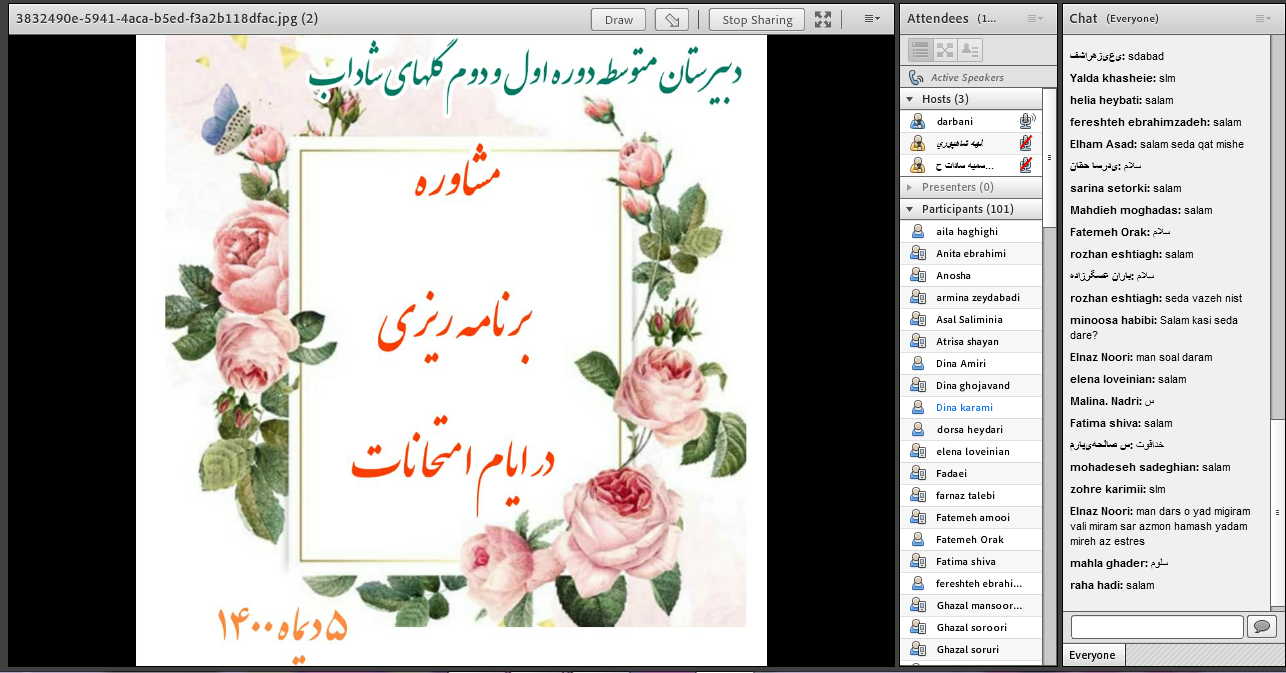
Task: Click muted microphone of second host
Action: click(x=1026, y=143)
